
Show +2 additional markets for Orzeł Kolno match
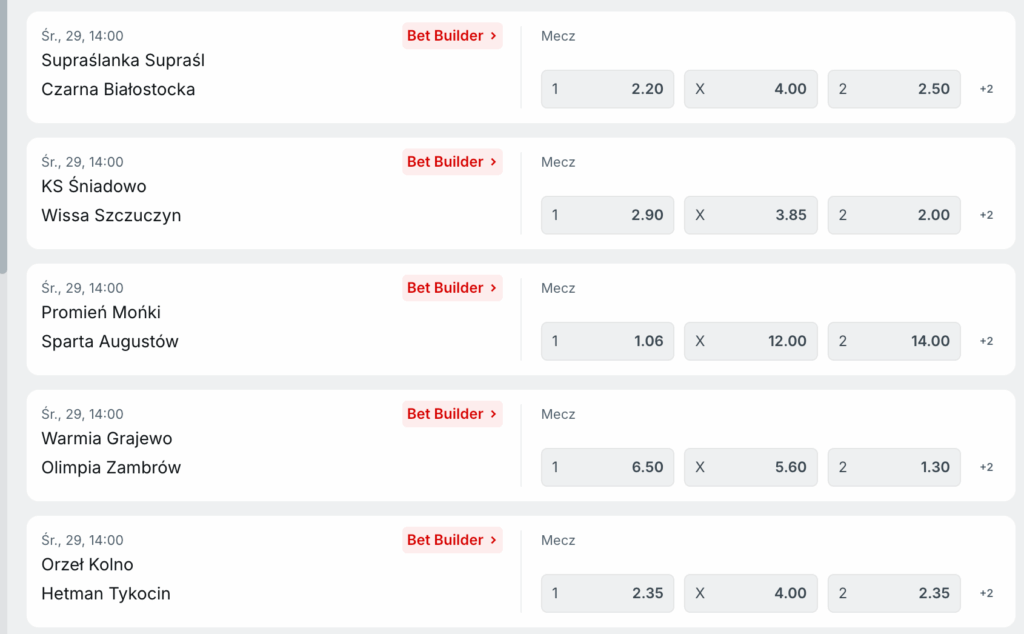point(986,593)
